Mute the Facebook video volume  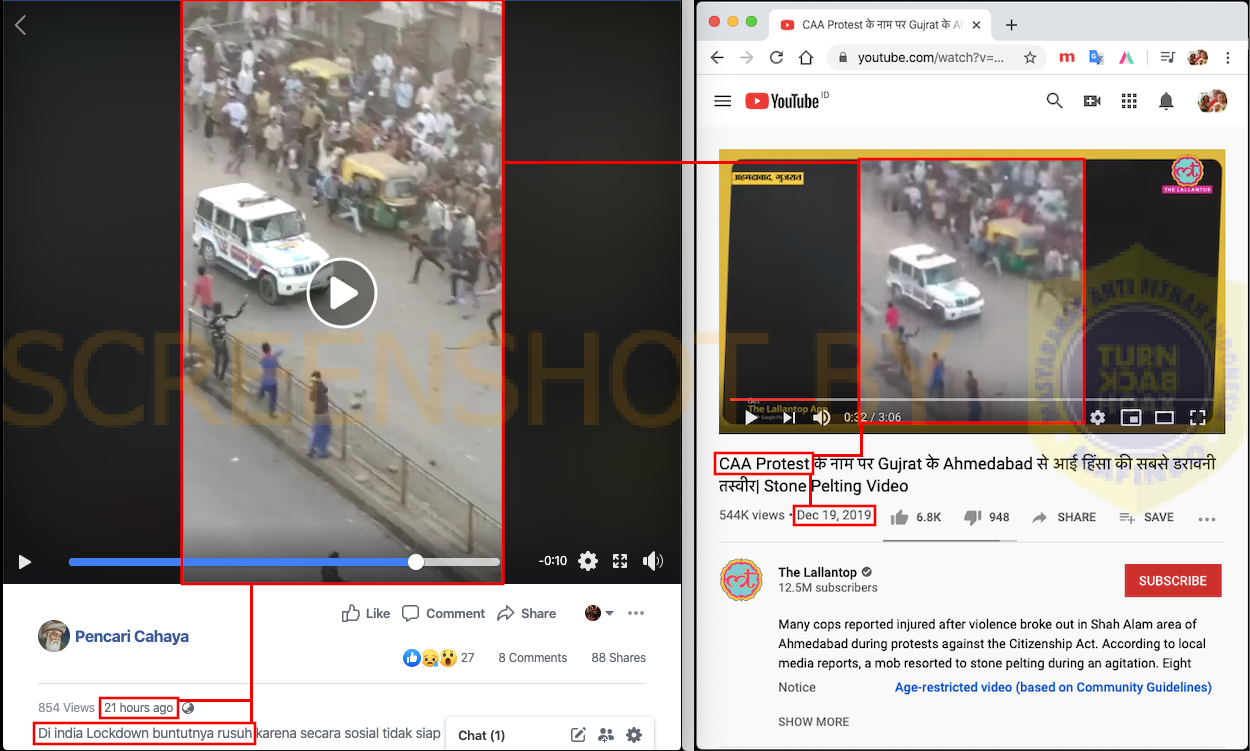tap(653, 561)
